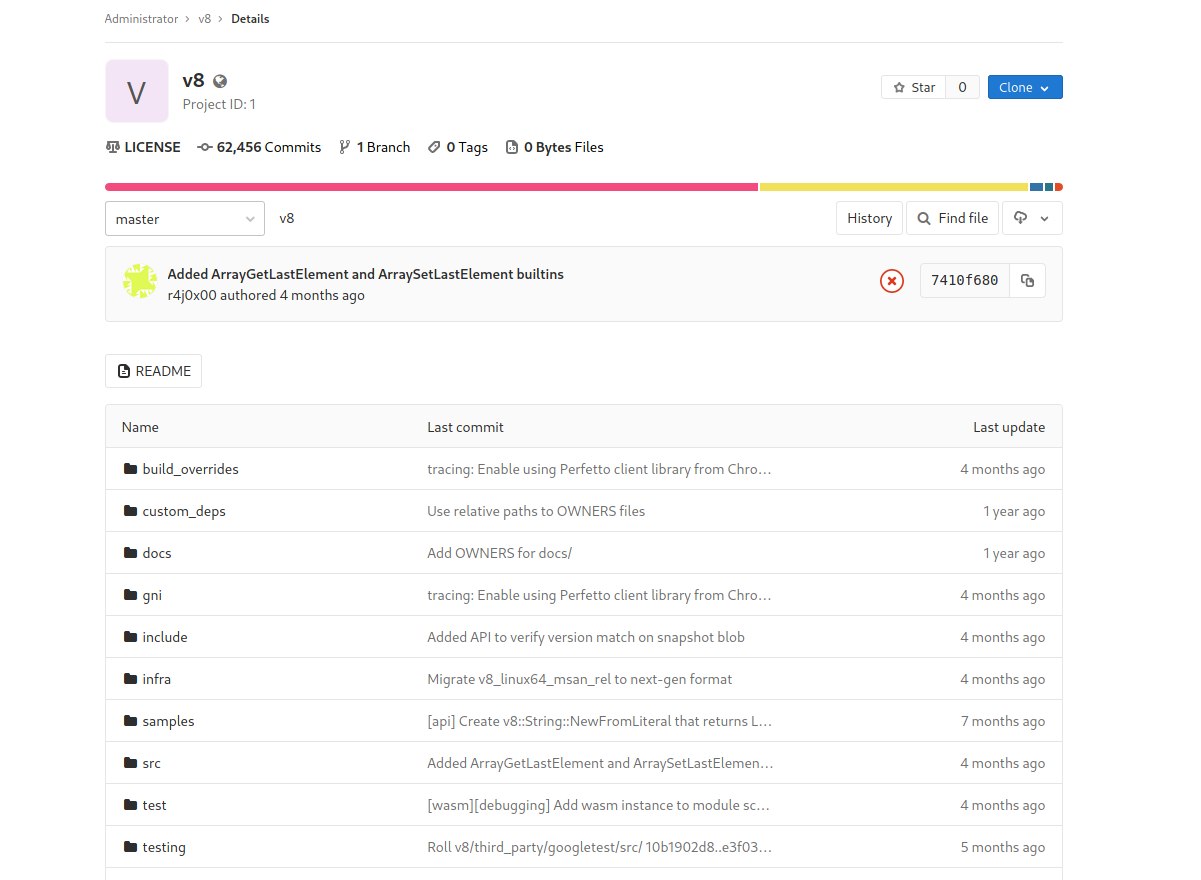The image size is (1201, 880).
Task: Click the star count 0
Action: point(962,87)
